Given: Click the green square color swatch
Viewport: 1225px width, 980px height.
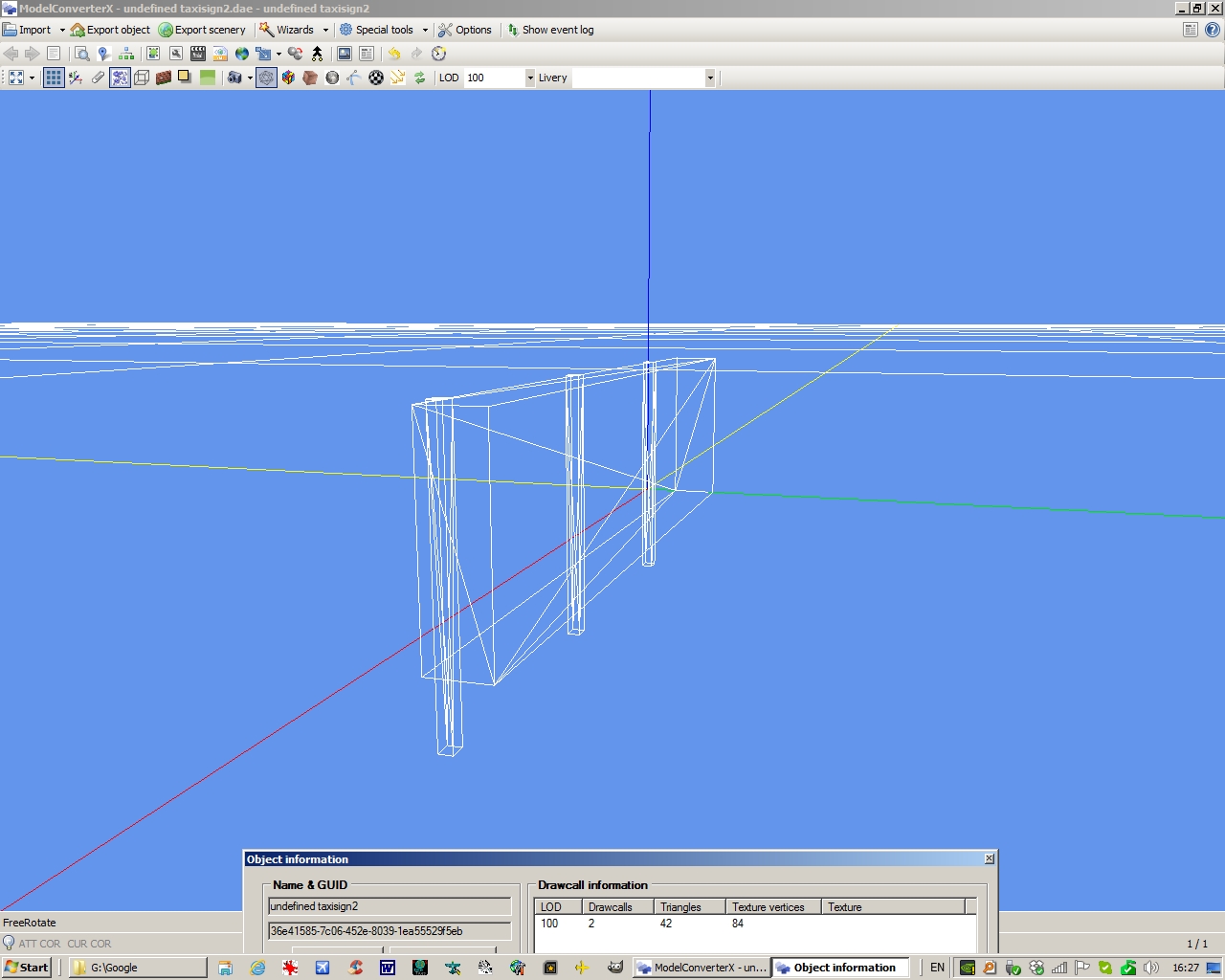Looking at the screenshot, I should coord(208,78).
